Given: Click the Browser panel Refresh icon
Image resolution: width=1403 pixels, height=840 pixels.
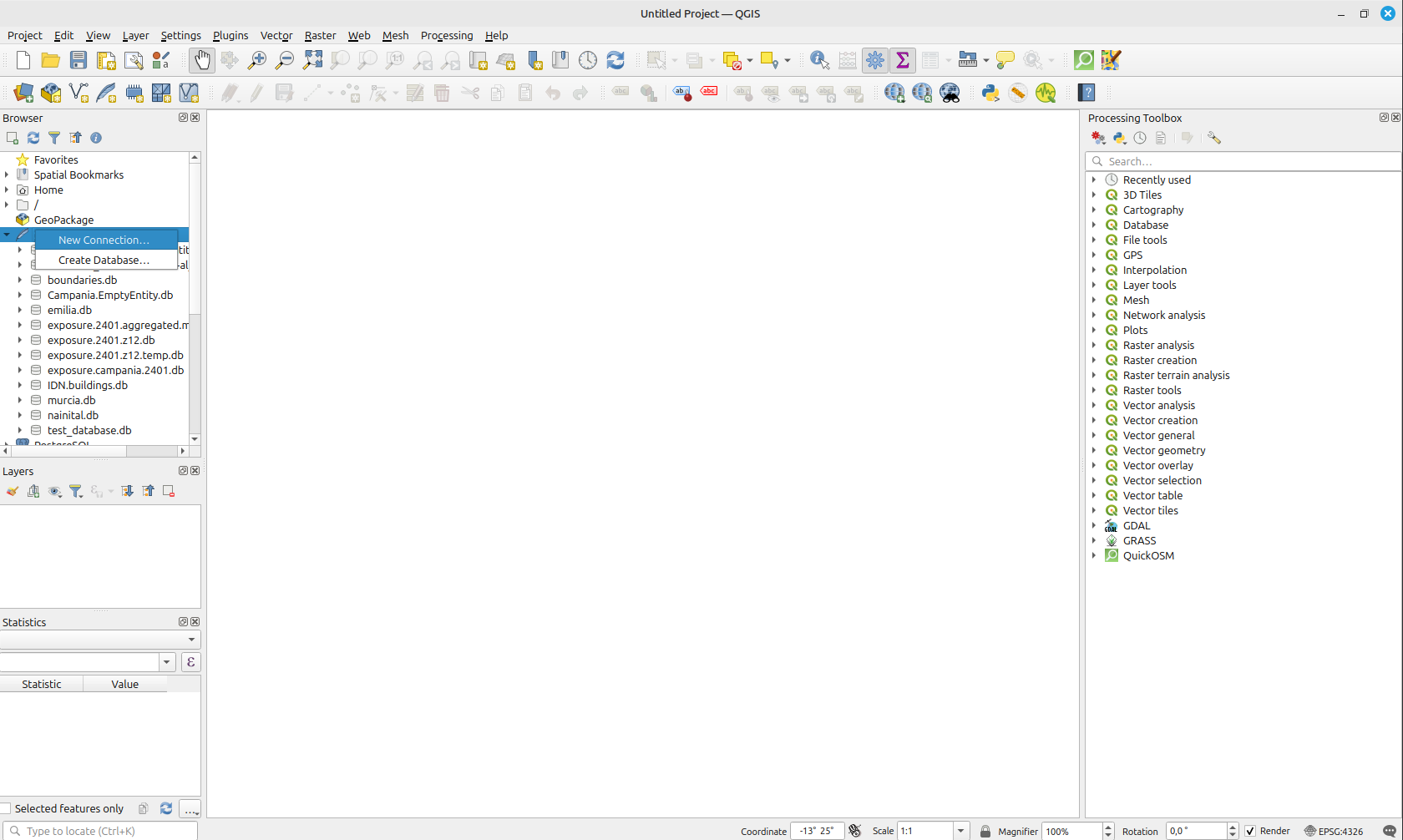Looking at the screenshot, I should tap(33, 138).
